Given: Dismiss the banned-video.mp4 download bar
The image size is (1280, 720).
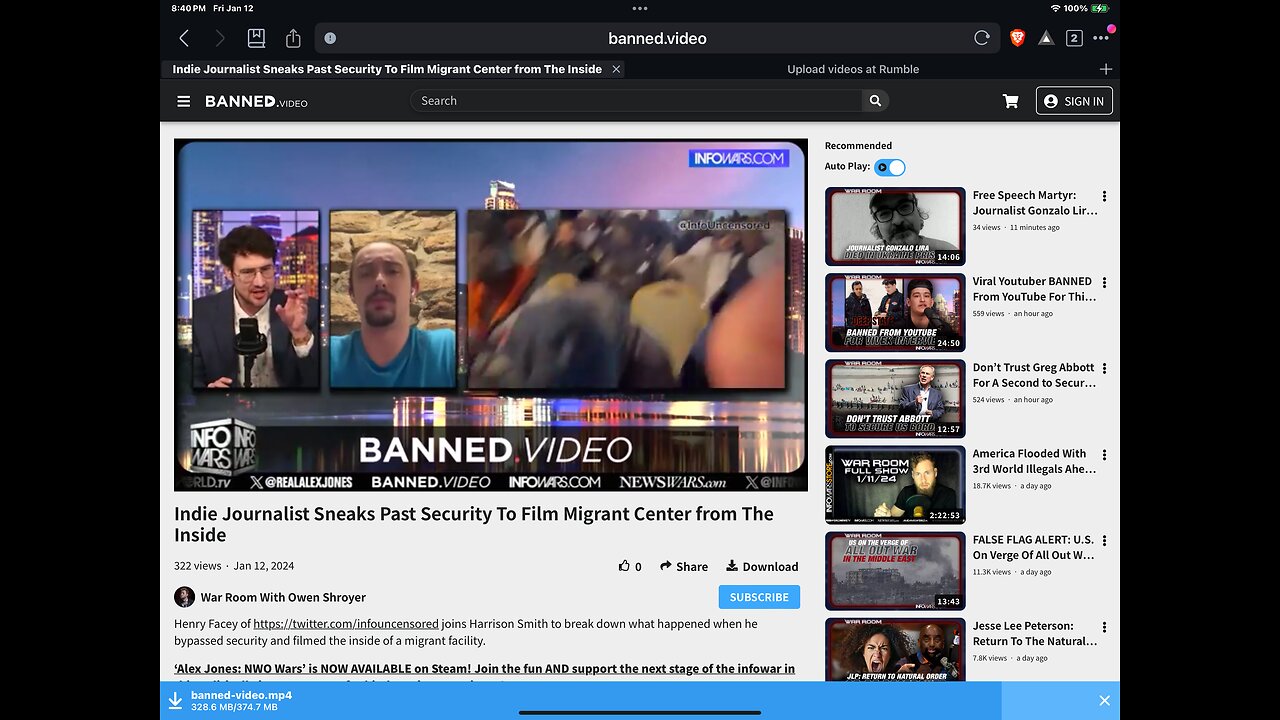Looking at the screenshot, I should (1104, 701).
